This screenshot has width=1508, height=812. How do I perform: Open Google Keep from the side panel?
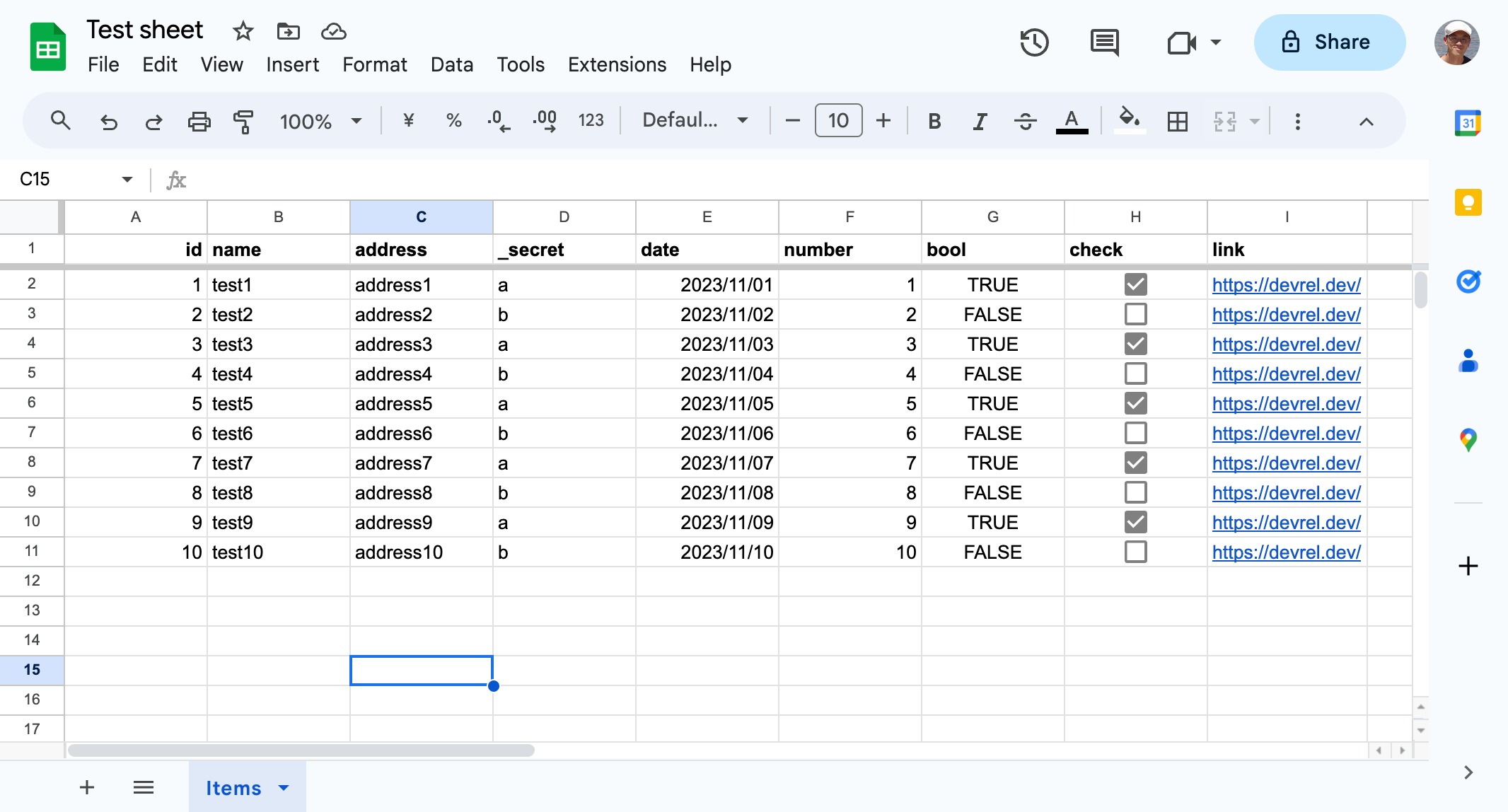[x=1468, y=202]
